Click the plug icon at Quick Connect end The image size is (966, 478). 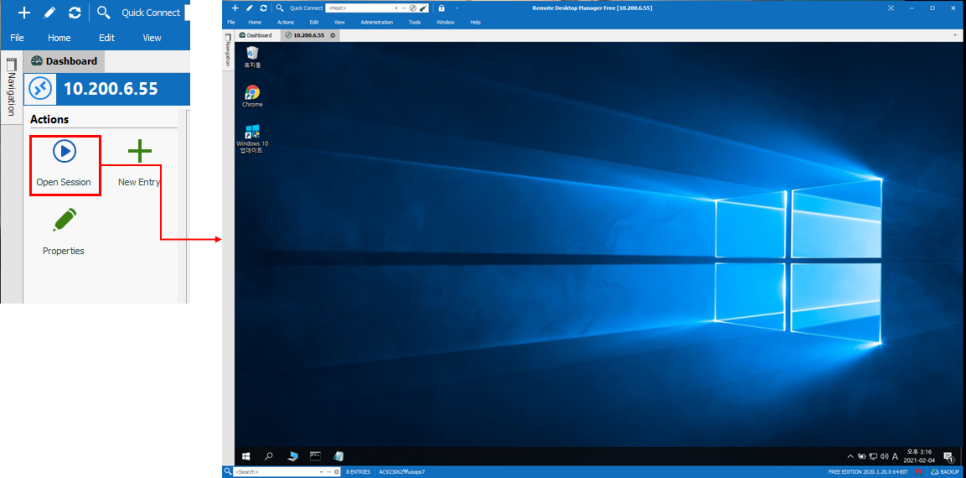click(x=423, y=8)
